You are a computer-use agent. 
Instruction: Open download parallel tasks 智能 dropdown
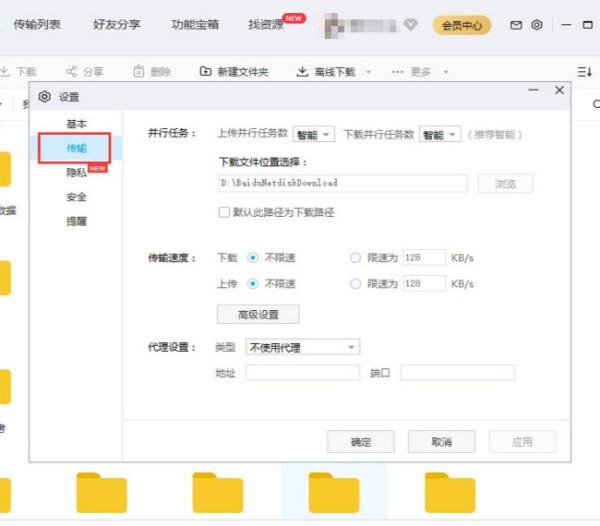440,134
